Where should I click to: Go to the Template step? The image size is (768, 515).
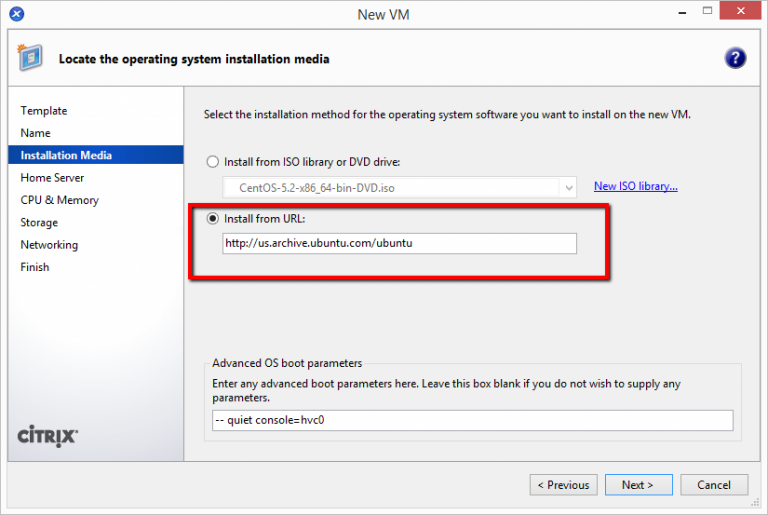pyautogui.click(x=44, y=111)
